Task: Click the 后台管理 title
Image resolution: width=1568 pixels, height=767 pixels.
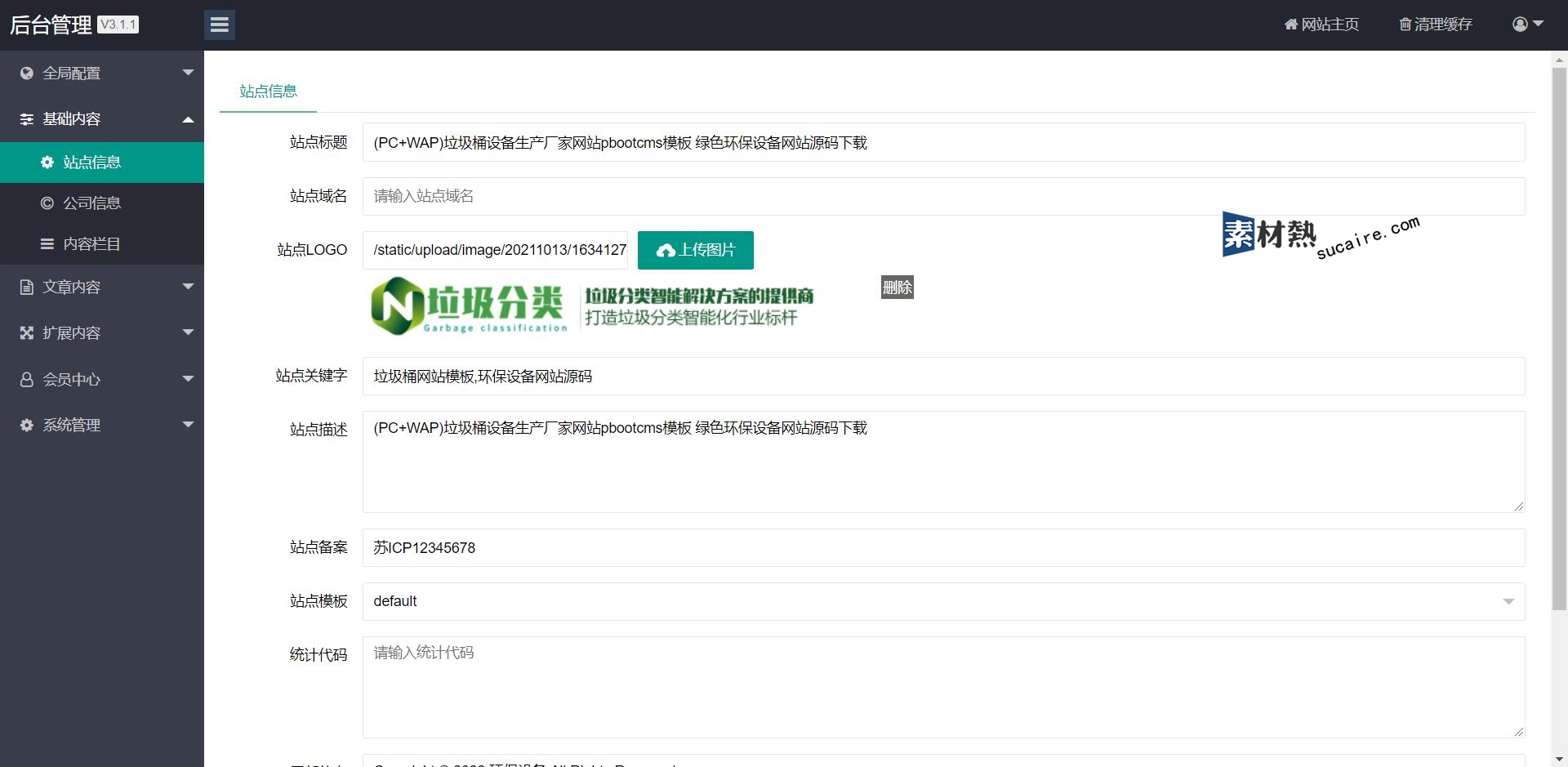Action: (x=51, y=25)
